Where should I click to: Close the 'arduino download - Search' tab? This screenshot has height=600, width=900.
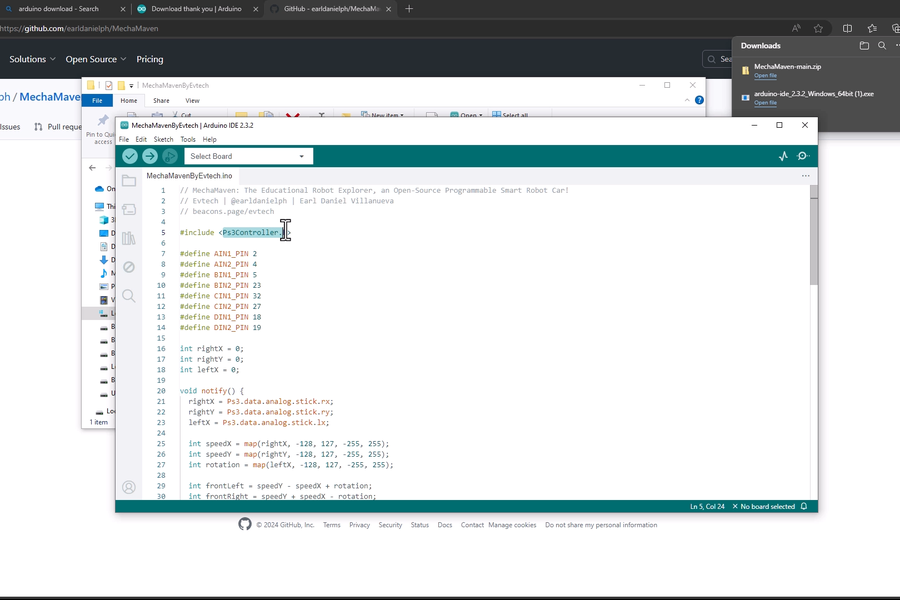[123, 9]
